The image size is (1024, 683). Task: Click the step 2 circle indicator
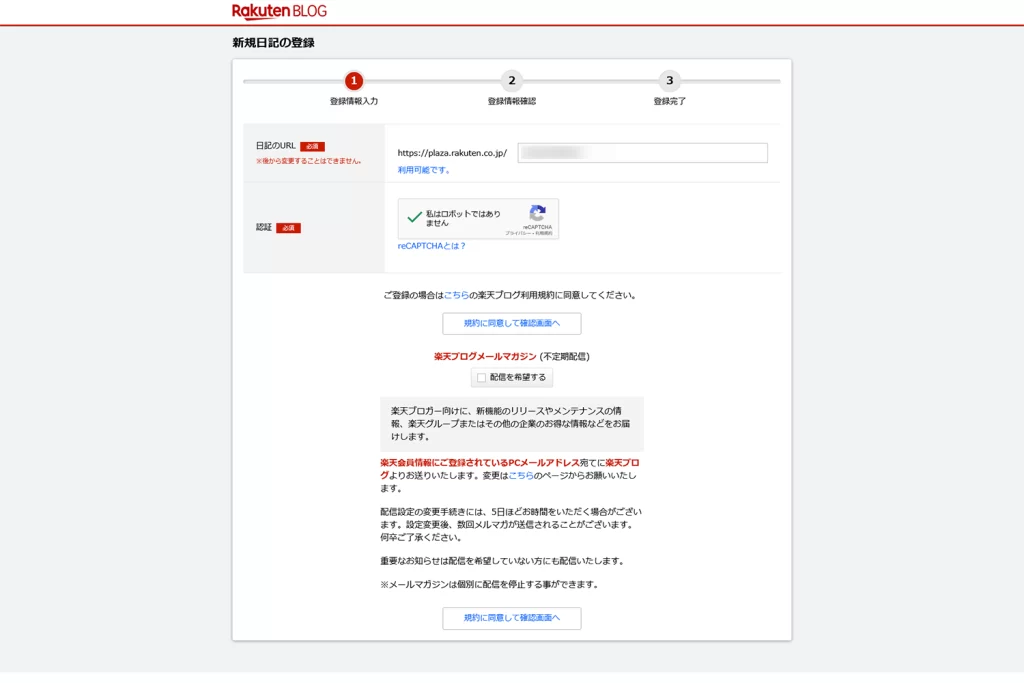(511, 81)
